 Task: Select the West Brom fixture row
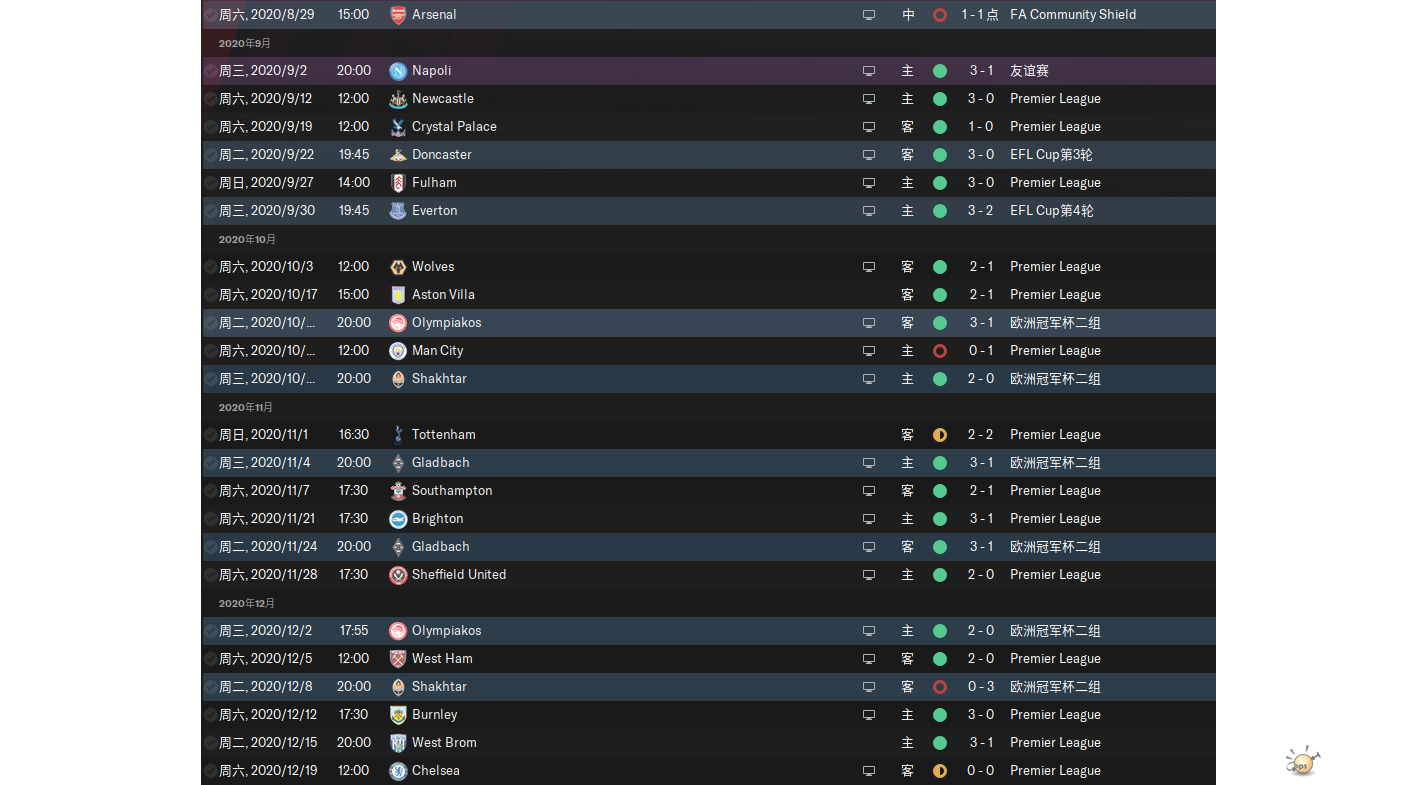click(709, 743)
